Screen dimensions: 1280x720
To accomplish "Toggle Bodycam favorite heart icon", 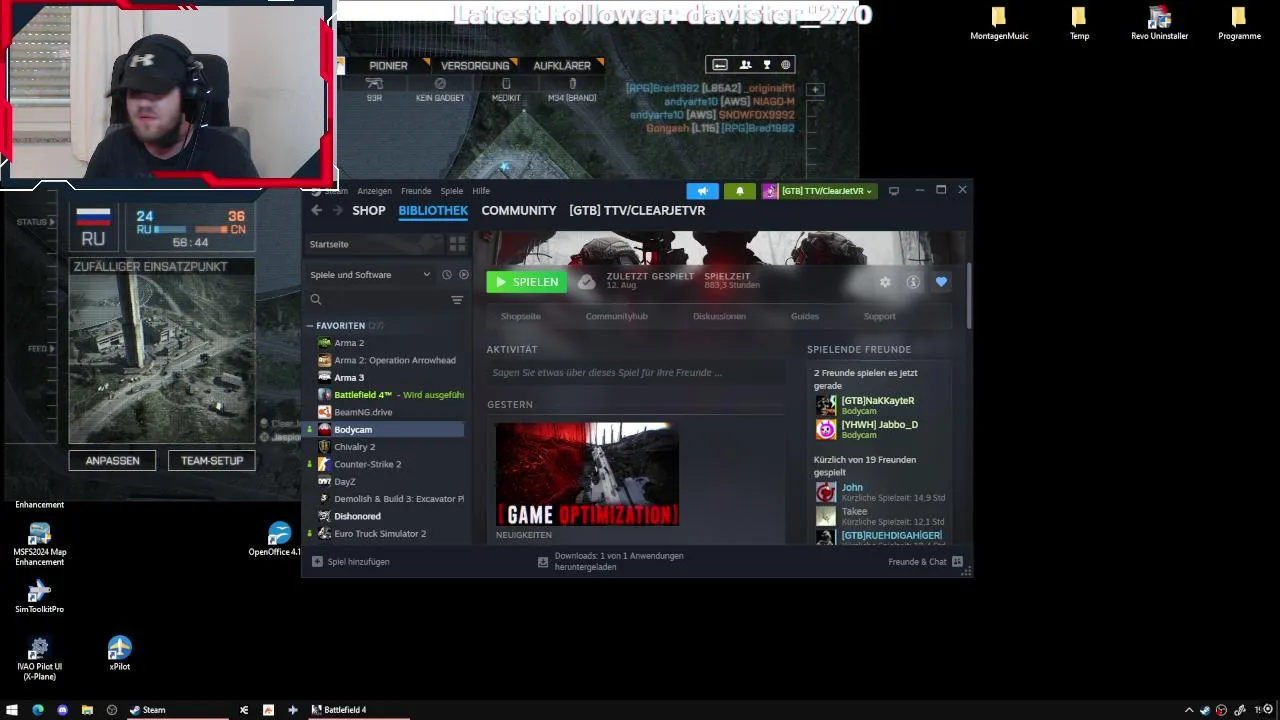I will pos(941,282).
